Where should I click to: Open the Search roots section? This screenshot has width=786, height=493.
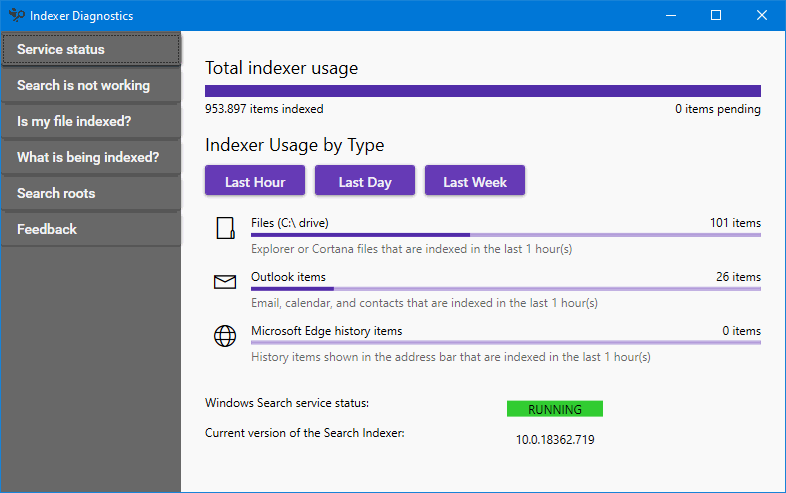coord(91,193)
